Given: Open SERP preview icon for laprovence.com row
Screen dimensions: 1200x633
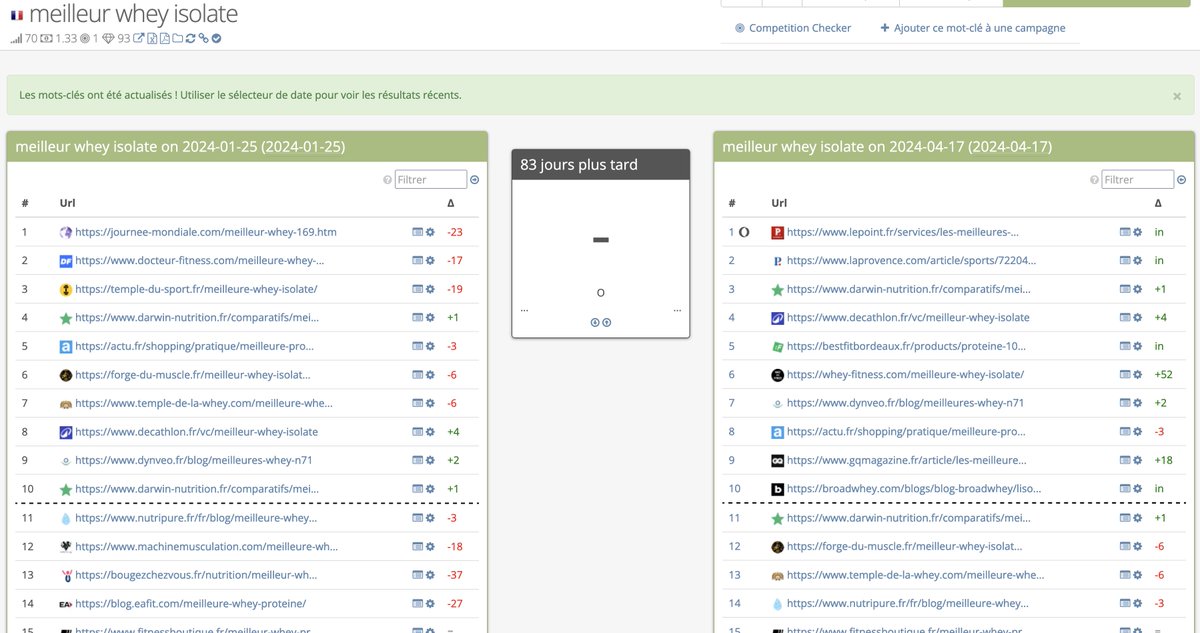Looking at the screenshot, I should pos(1125,261).
